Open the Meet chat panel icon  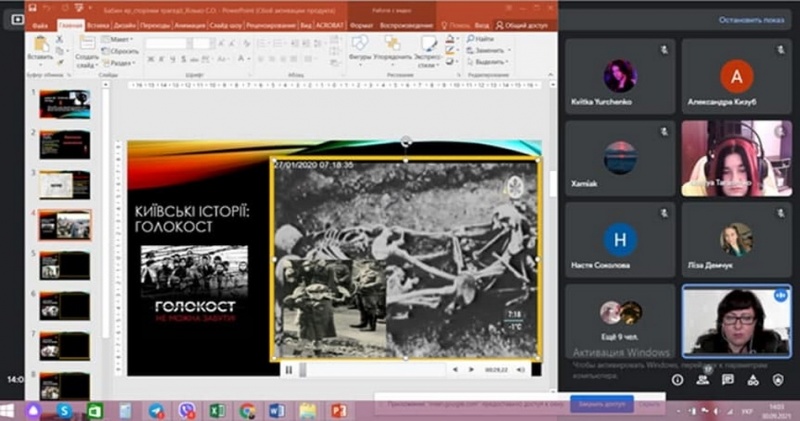coord(727,380)
